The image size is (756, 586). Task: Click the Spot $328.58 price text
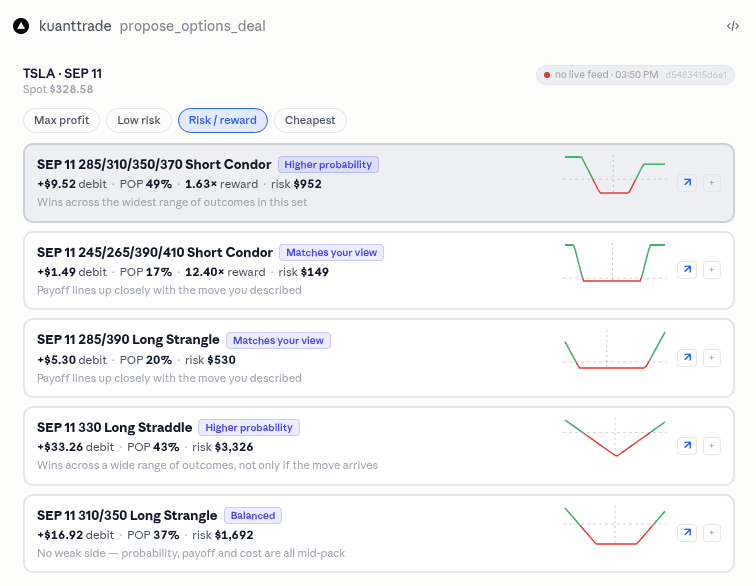tap(58, 89)
